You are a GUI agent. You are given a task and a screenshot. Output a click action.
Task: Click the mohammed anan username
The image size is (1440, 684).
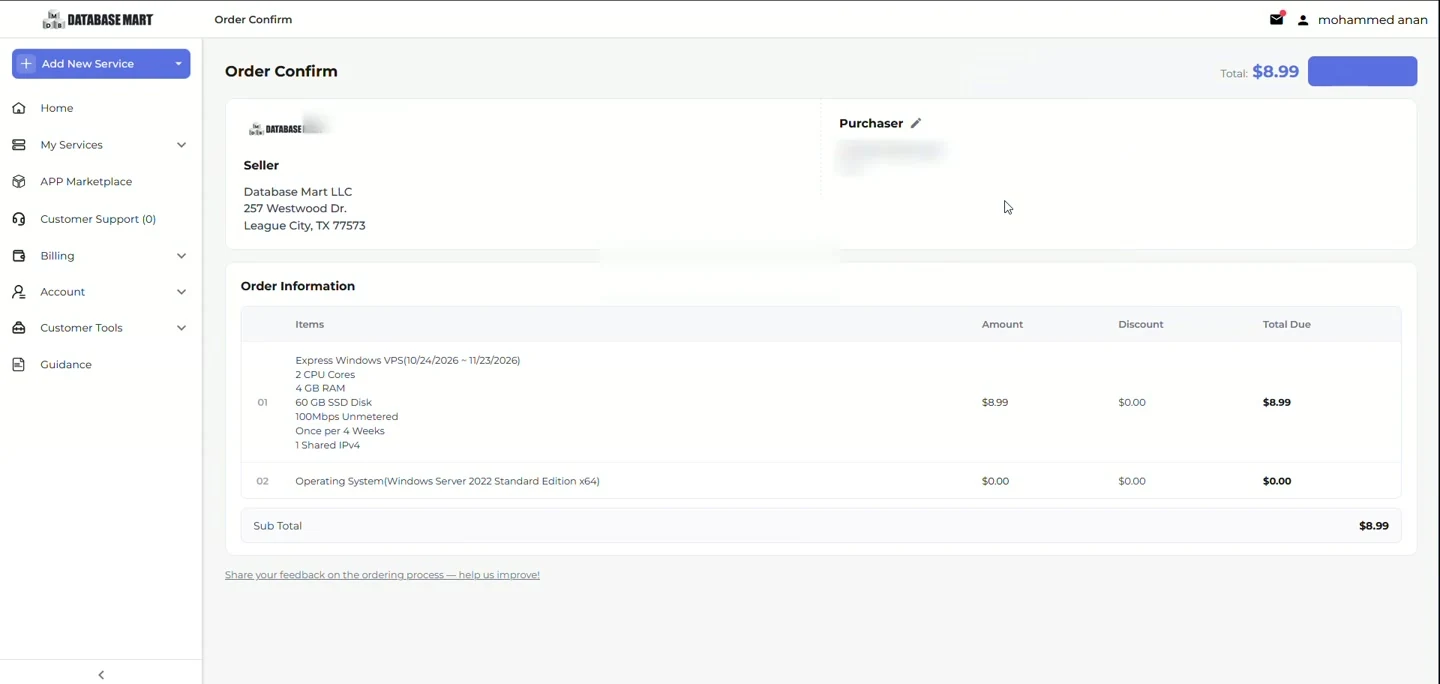tap(1372, 20)
